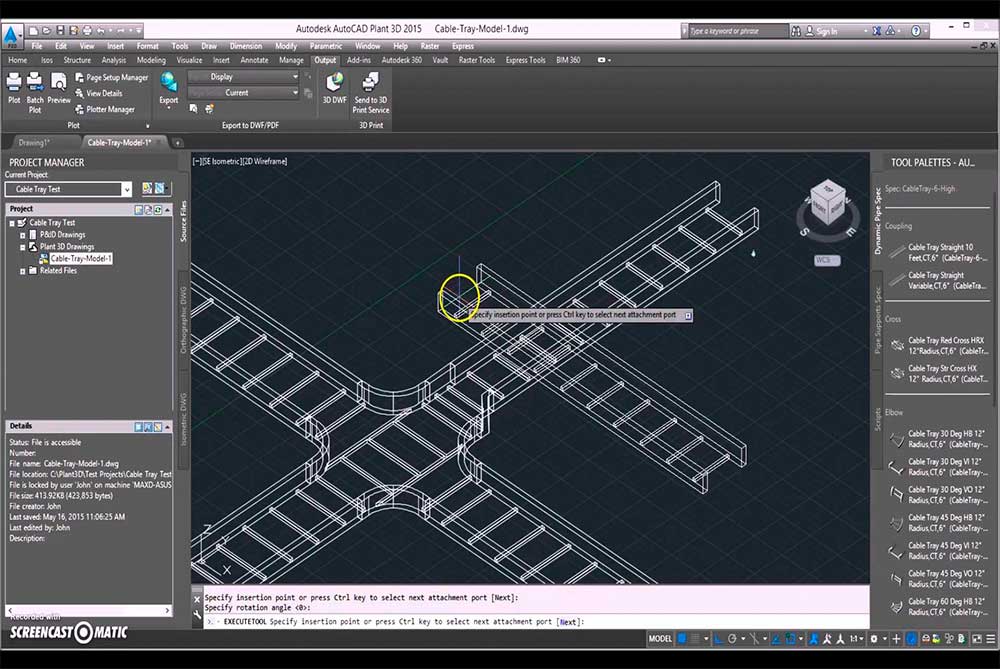Image resolution: width=1000 pixels, height=669 pixels.
Task: Expand the Related Files tree node
Action: [23, 271]
